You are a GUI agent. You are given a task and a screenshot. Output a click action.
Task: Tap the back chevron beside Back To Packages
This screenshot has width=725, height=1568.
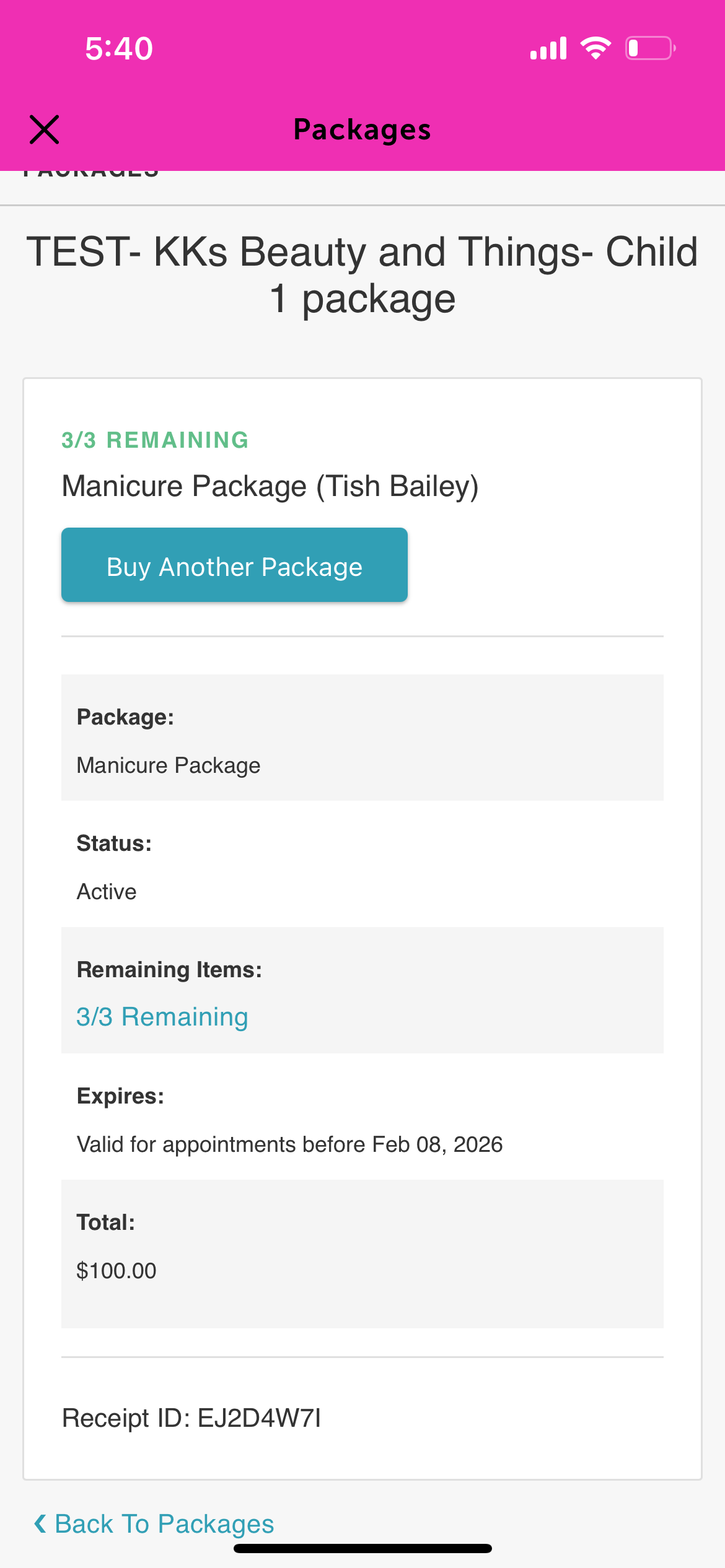click(40, 1524)
